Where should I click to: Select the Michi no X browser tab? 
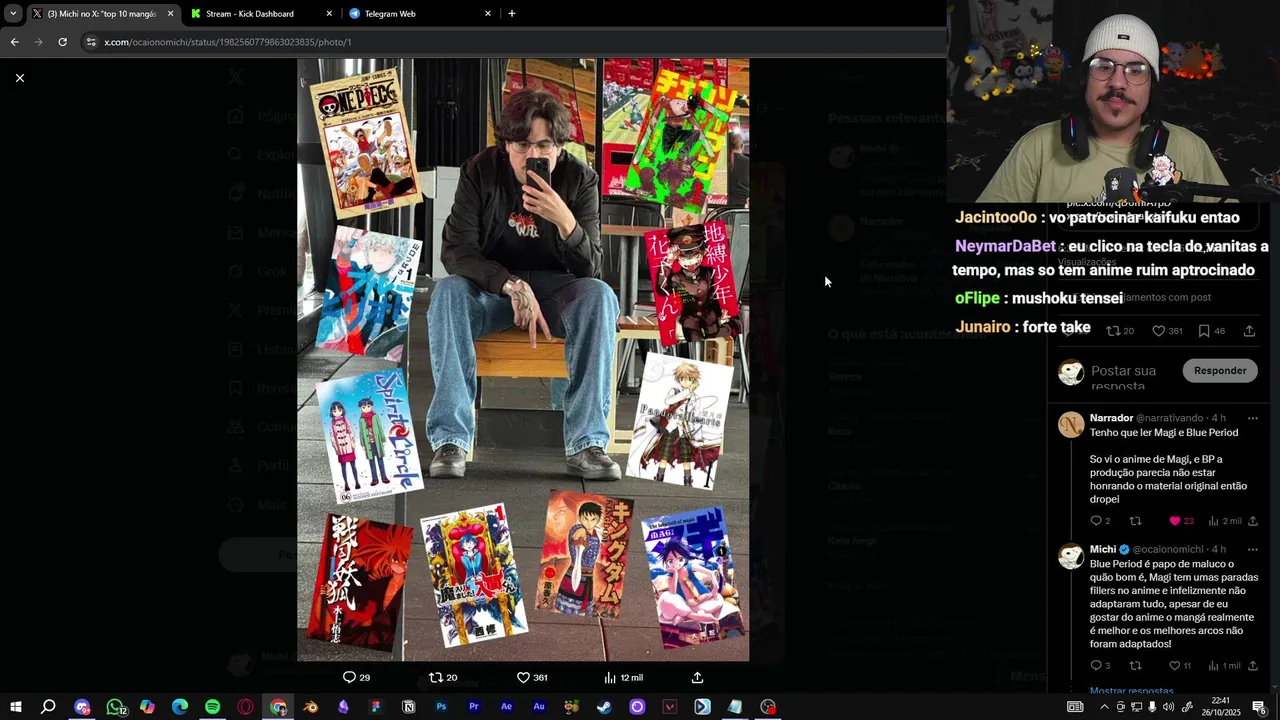pos(101,14)
